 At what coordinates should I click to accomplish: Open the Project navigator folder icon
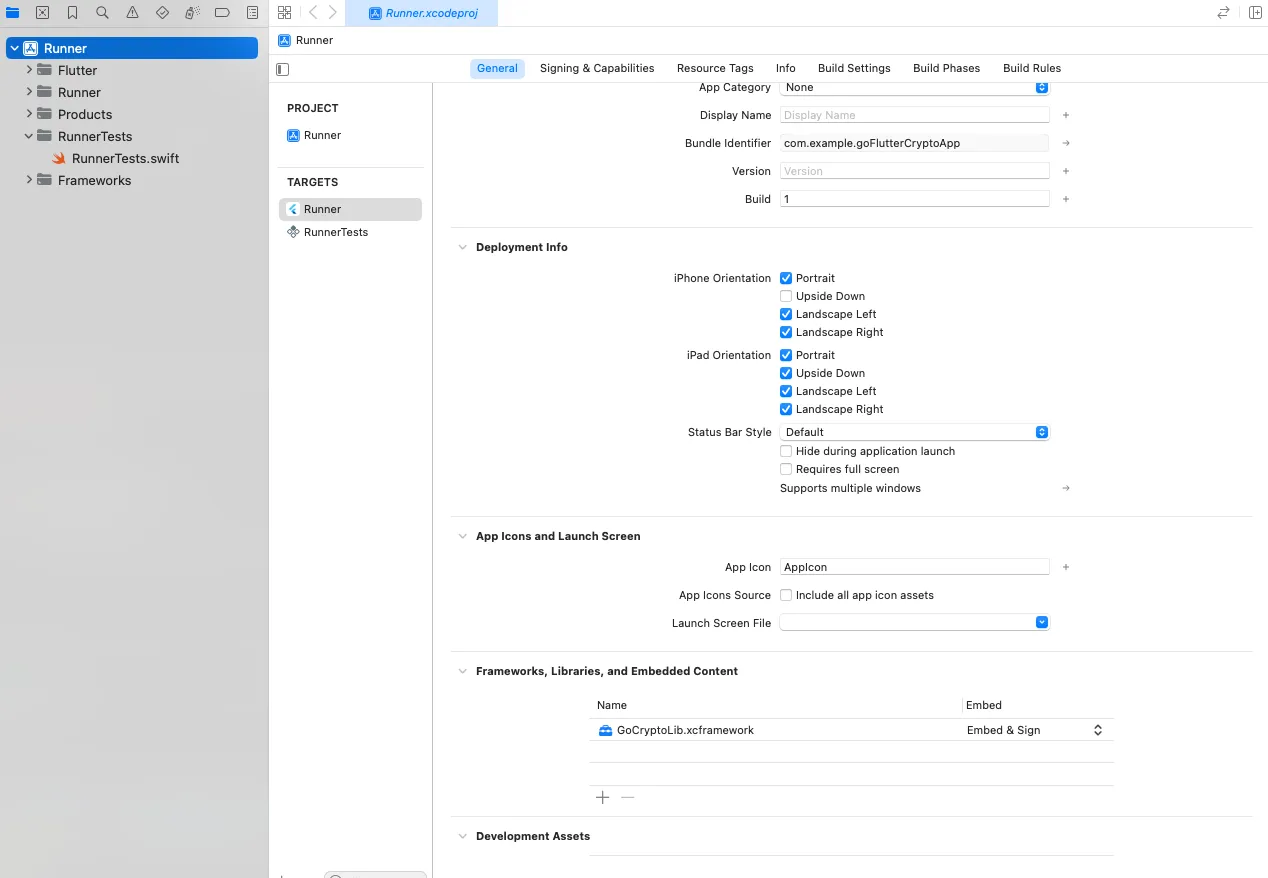point(13,13)
